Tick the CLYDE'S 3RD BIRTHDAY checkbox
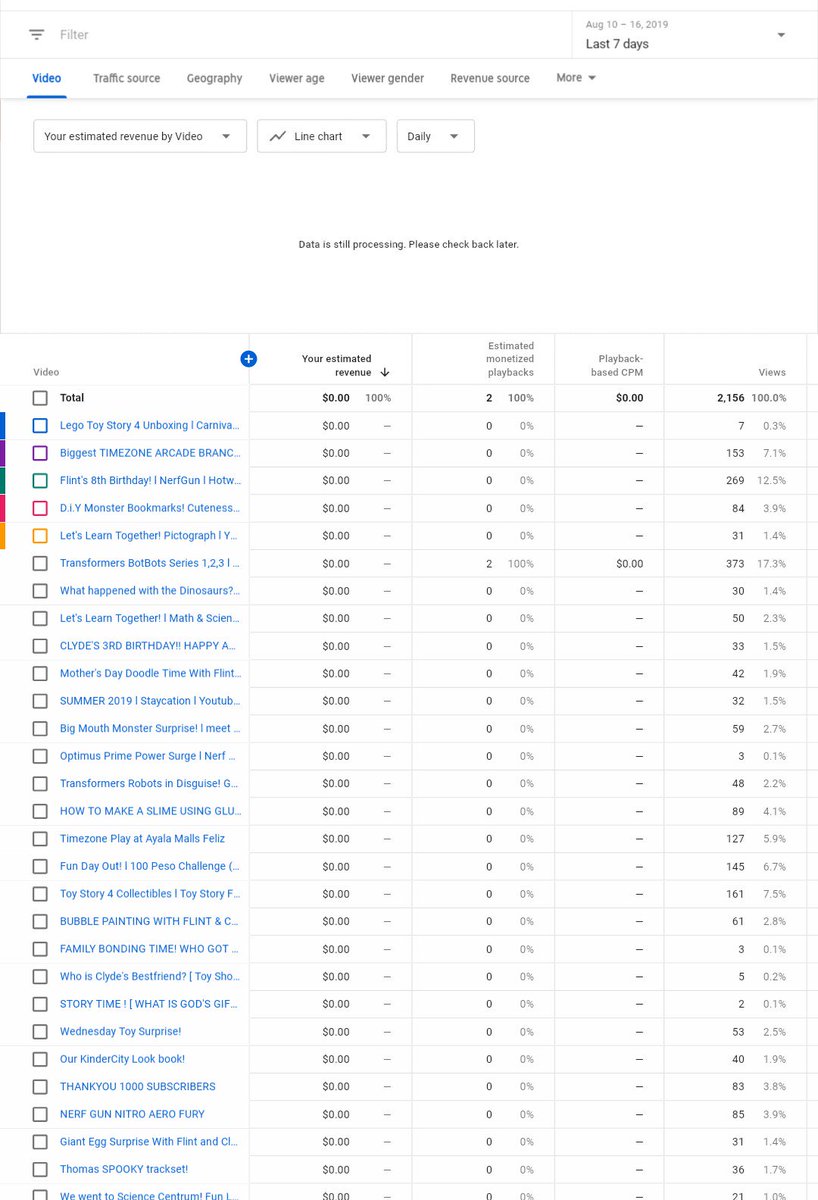The width and height of the screenshot is (818, 1200). (x=40, y=646)
